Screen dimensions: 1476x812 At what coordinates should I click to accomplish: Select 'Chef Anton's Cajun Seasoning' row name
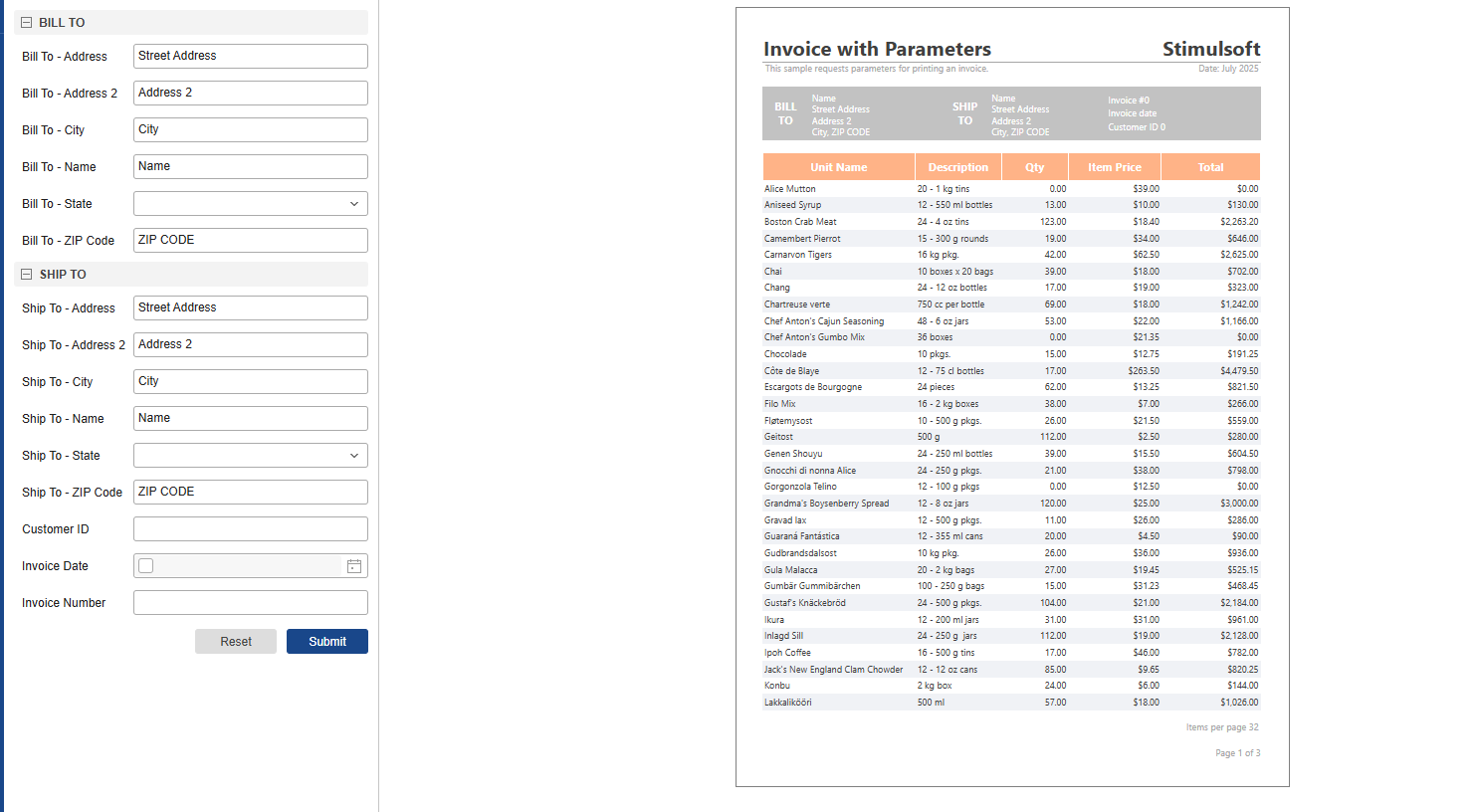click(824, 321)
